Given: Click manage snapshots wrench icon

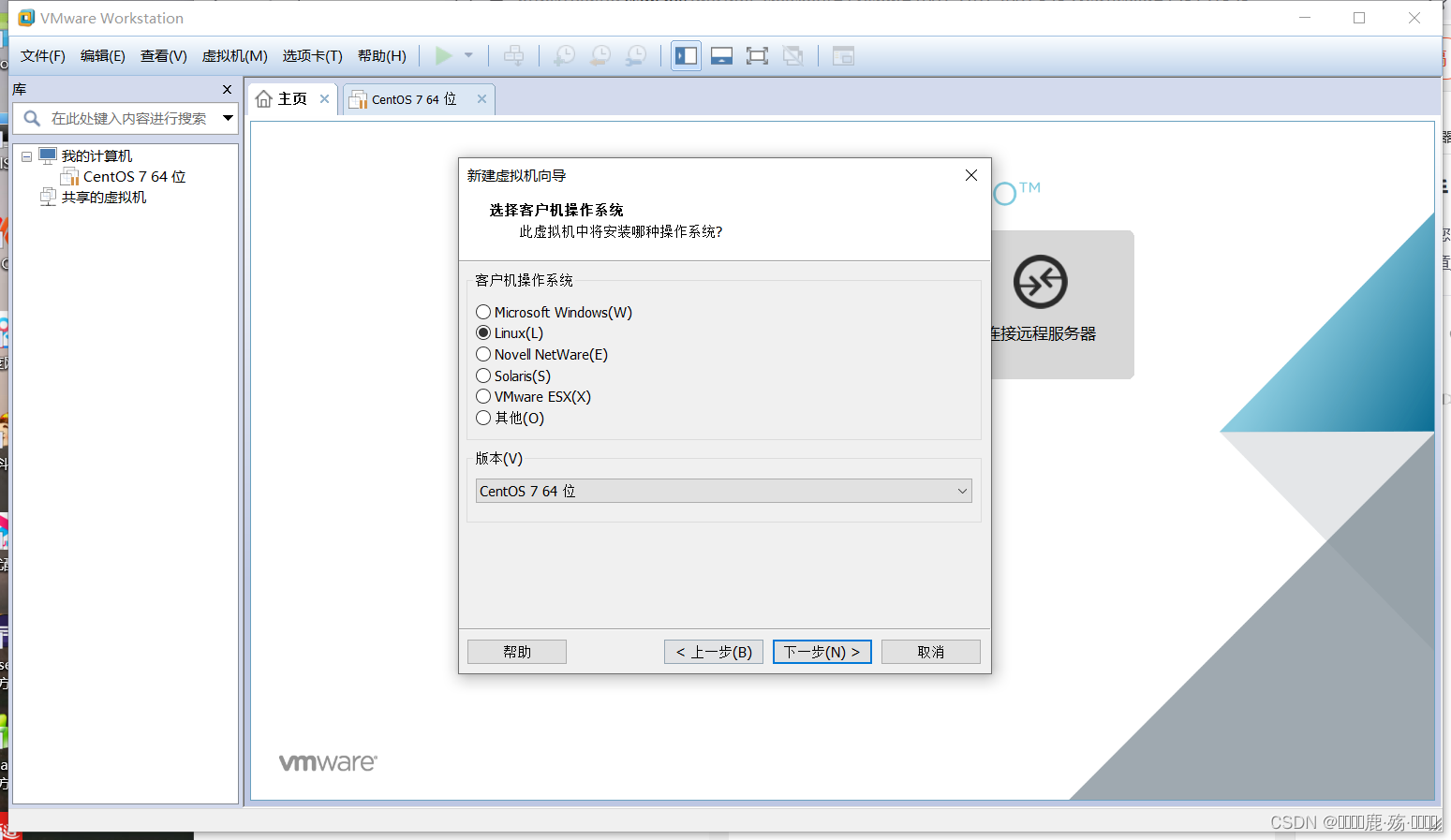Looking at the screenshot, I should 636,56.
